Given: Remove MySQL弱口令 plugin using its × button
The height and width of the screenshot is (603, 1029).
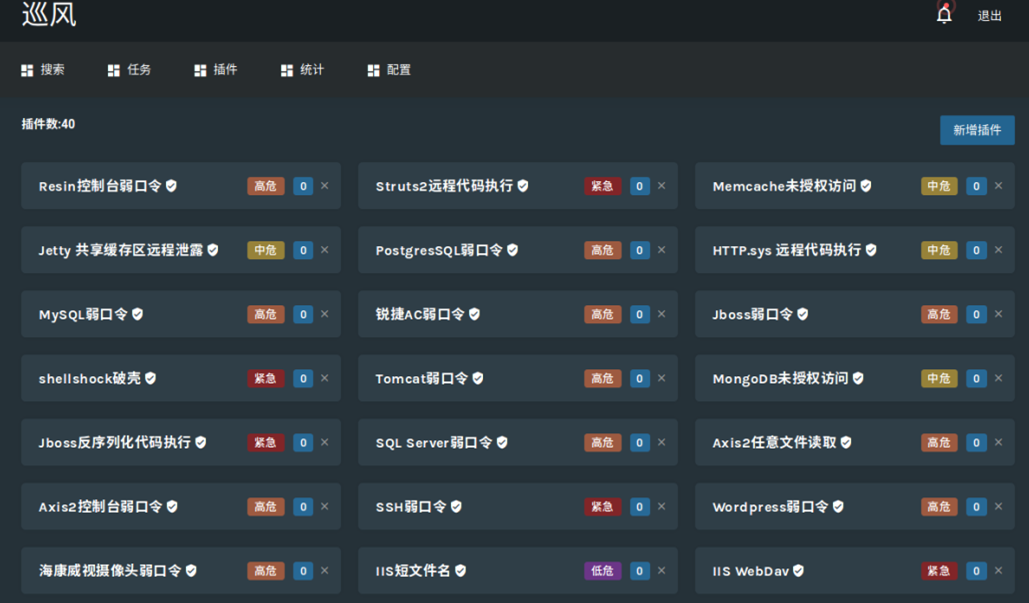Looking at the screenshot, I should tap(323, 314).
